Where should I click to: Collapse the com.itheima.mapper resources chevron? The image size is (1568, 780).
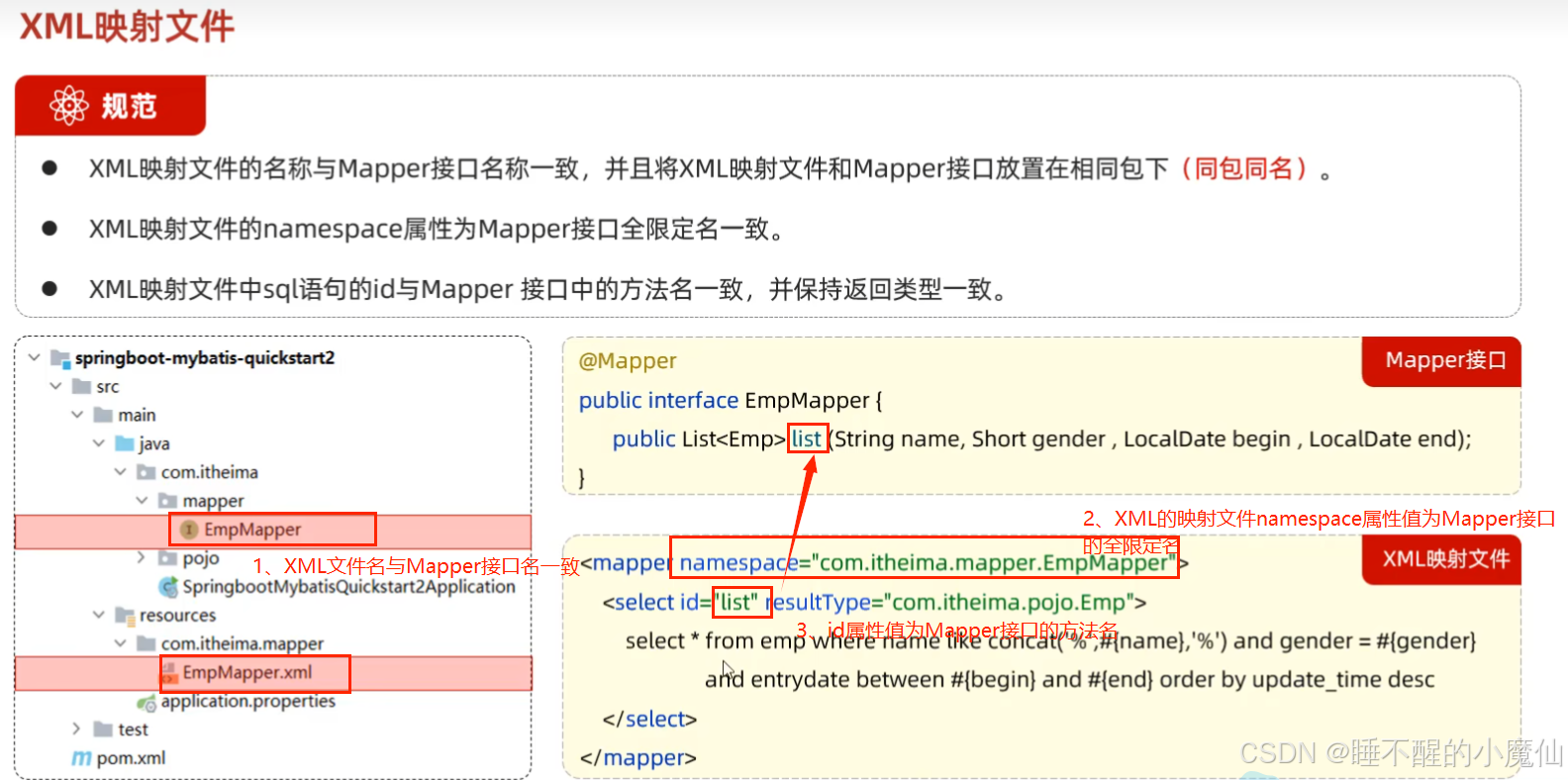[x=120, y=643]
